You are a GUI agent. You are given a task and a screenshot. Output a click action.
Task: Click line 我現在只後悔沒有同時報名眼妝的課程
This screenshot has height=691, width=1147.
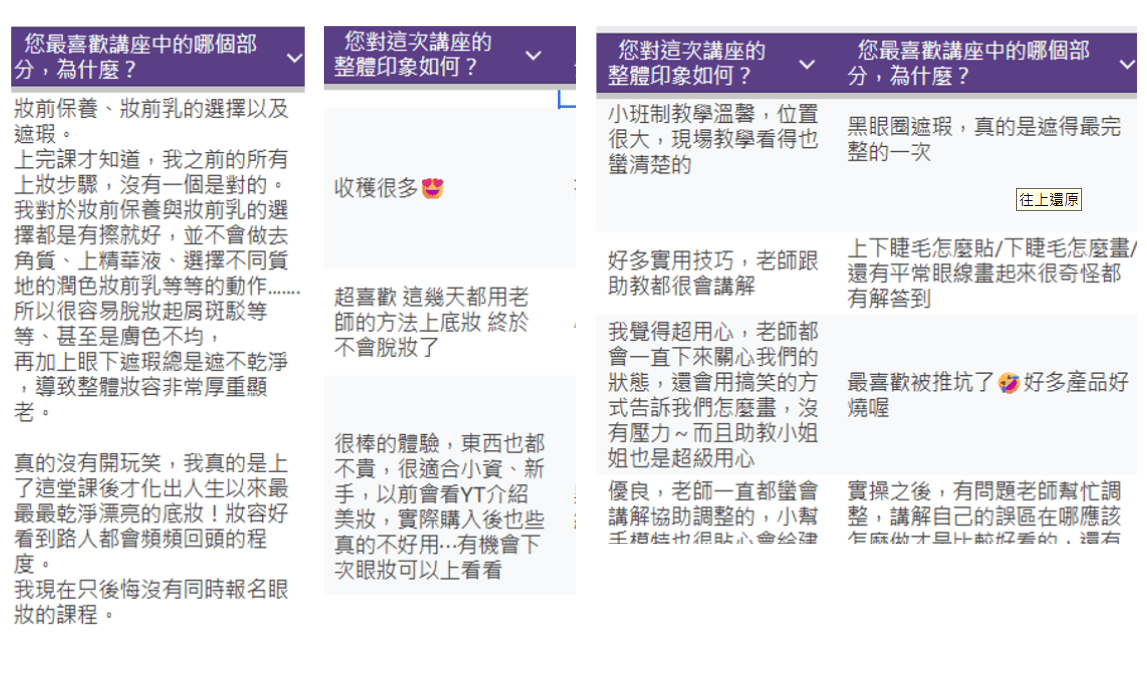pos(151,602)
